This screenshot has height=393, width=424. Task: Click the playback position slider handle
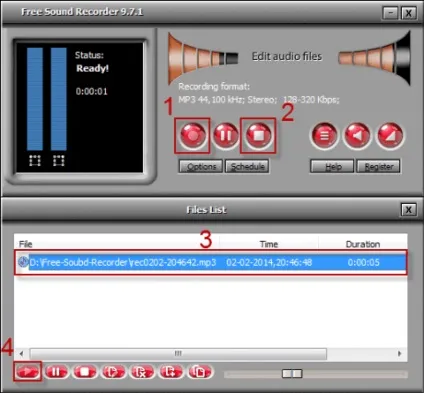[x=292, y=373]
